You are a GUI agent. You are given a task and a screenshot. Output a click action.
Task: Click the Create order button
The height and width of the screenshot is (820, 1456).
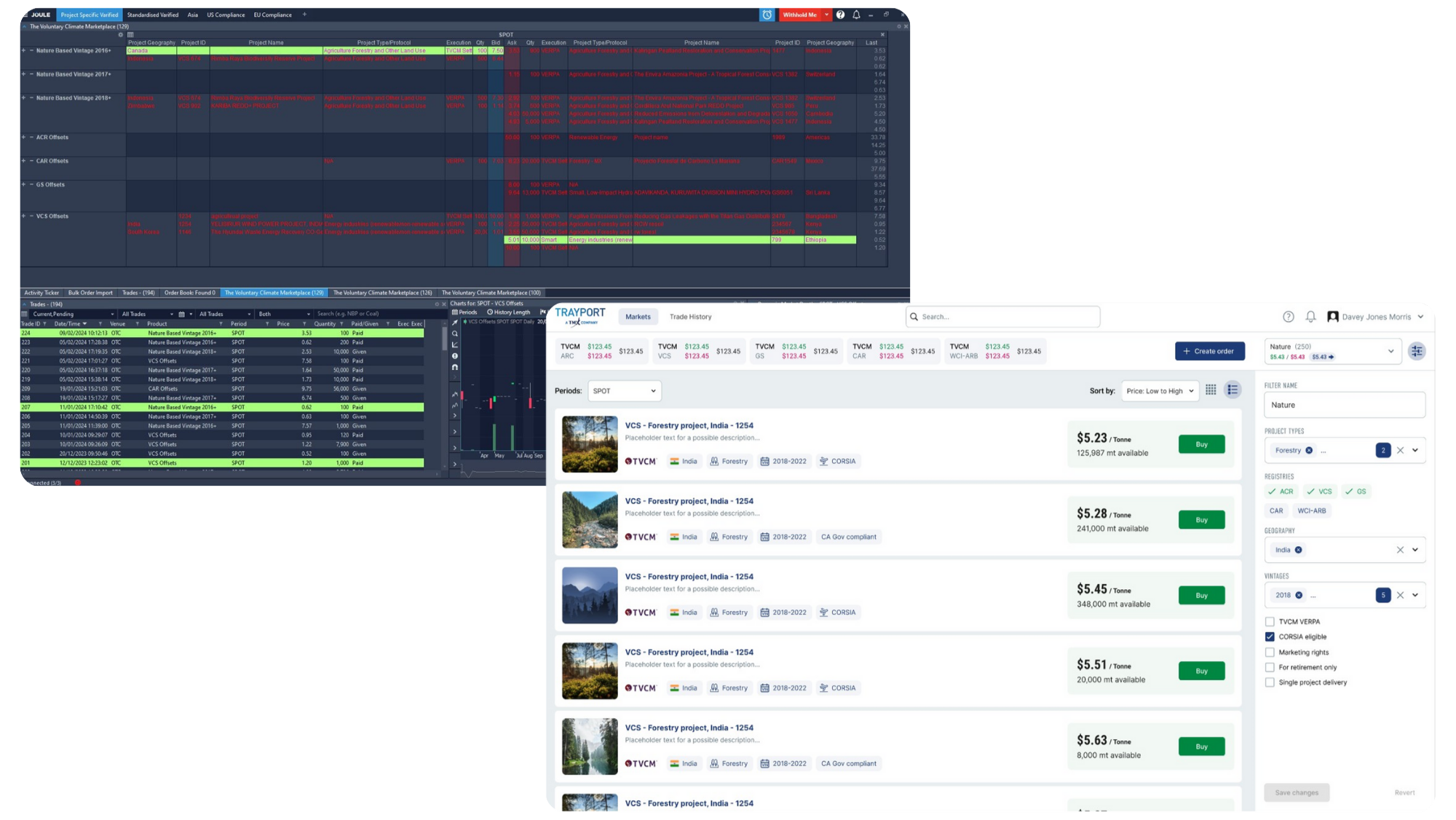[x=1209, y=351]
